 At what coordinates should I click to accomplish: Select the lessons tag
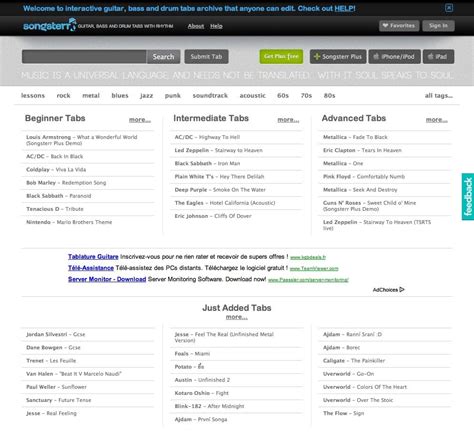(33, 96)
